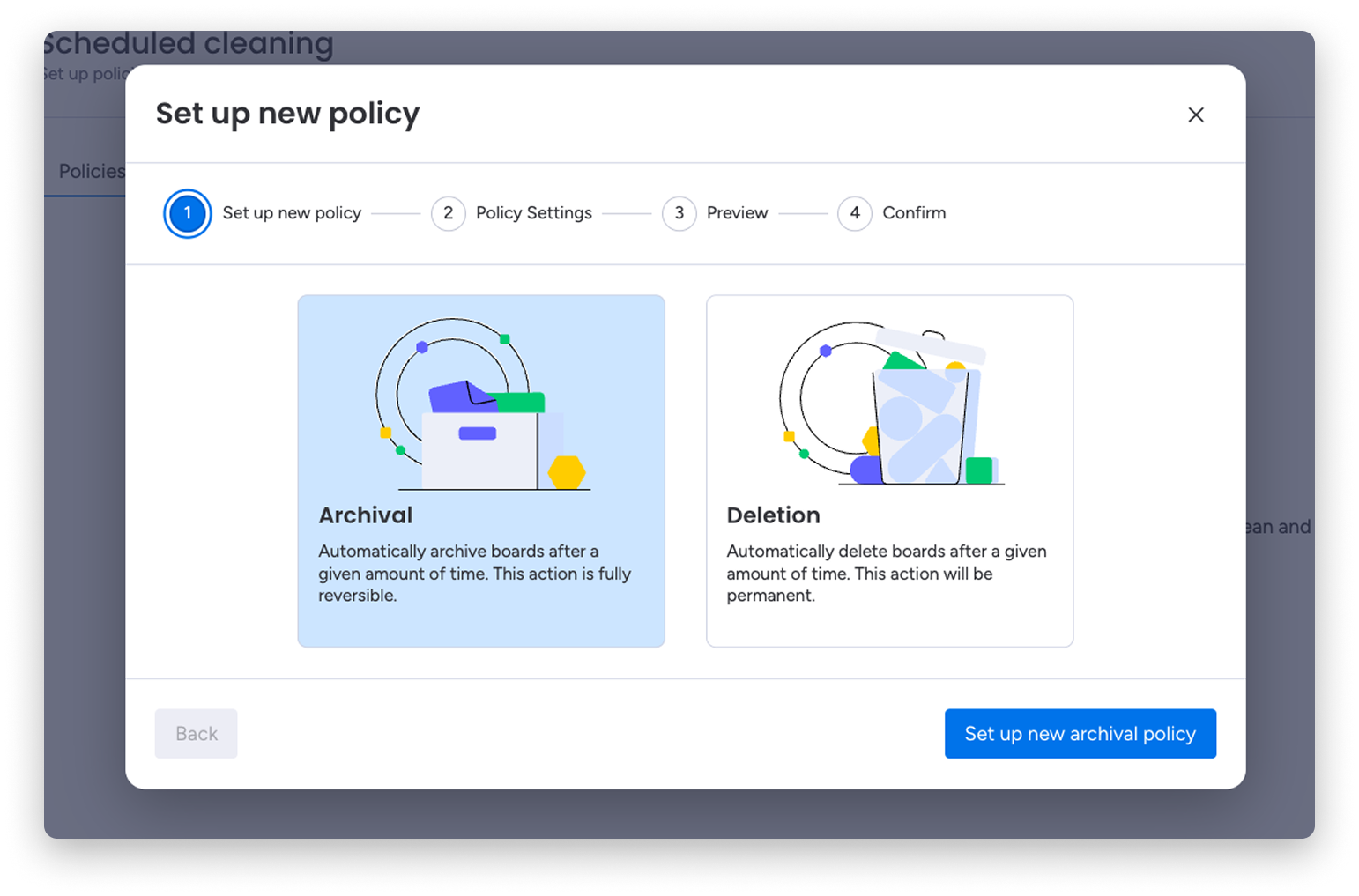Screen dimensions: 1359x896
Task: Click the 'Archival' heading text
Action: 366,515
